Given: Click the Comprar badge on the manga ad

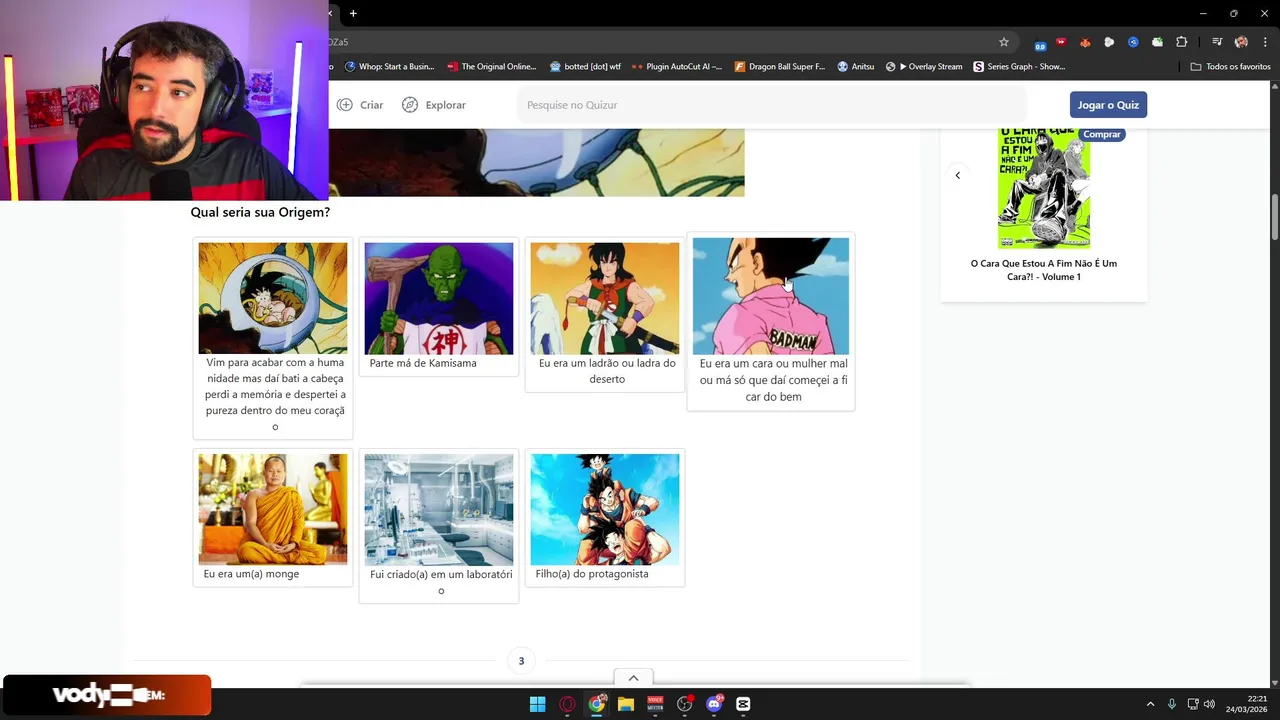Looking at the screenshot, I should (1102, 134).
